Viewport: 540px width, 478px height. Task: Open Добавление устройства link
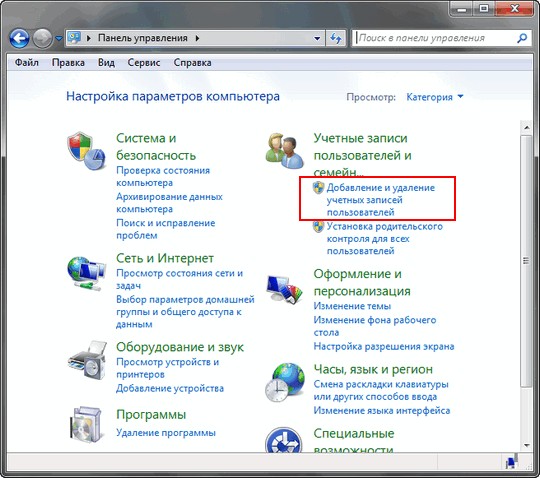170,388
